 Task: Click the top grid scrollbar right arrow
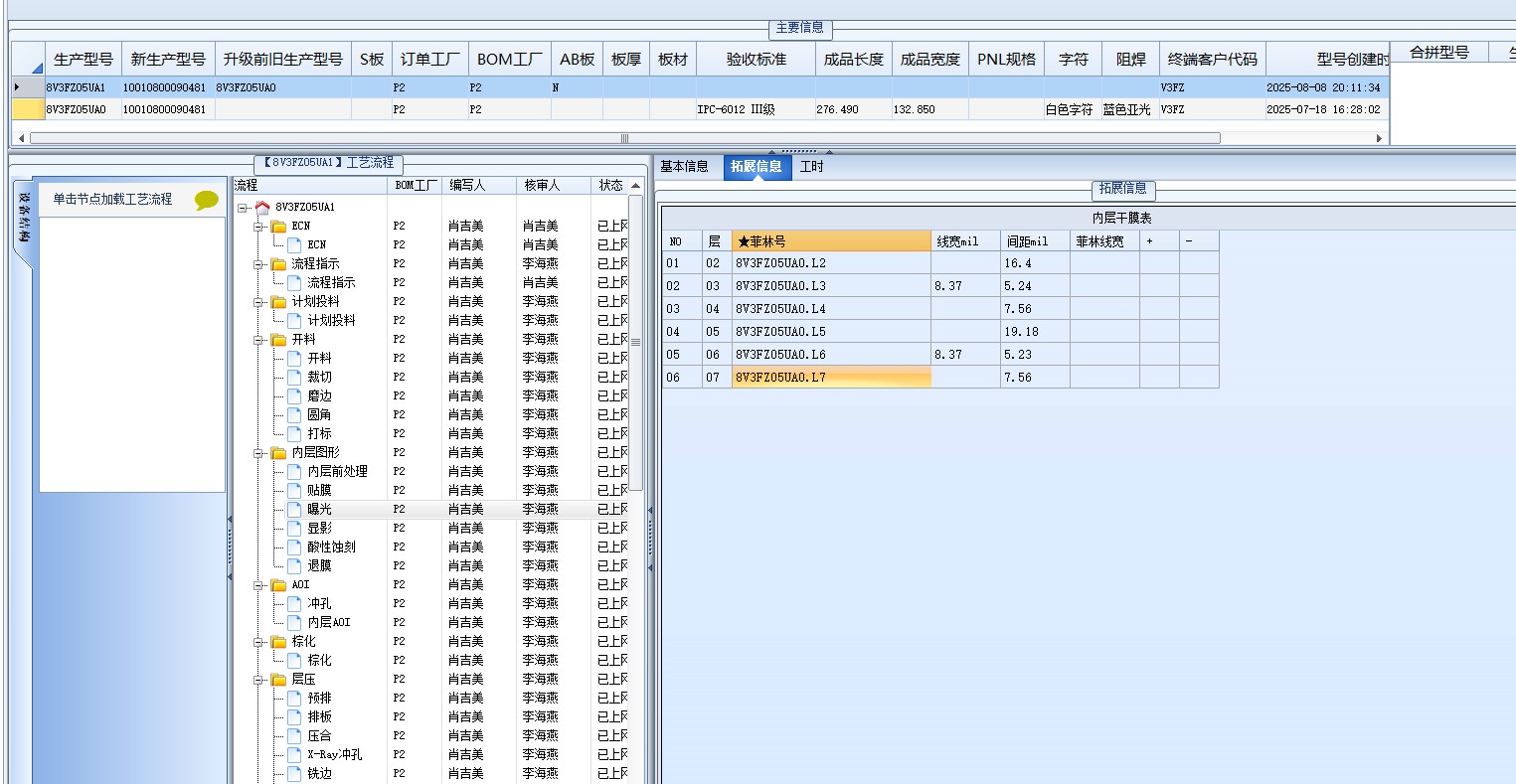1380,138
